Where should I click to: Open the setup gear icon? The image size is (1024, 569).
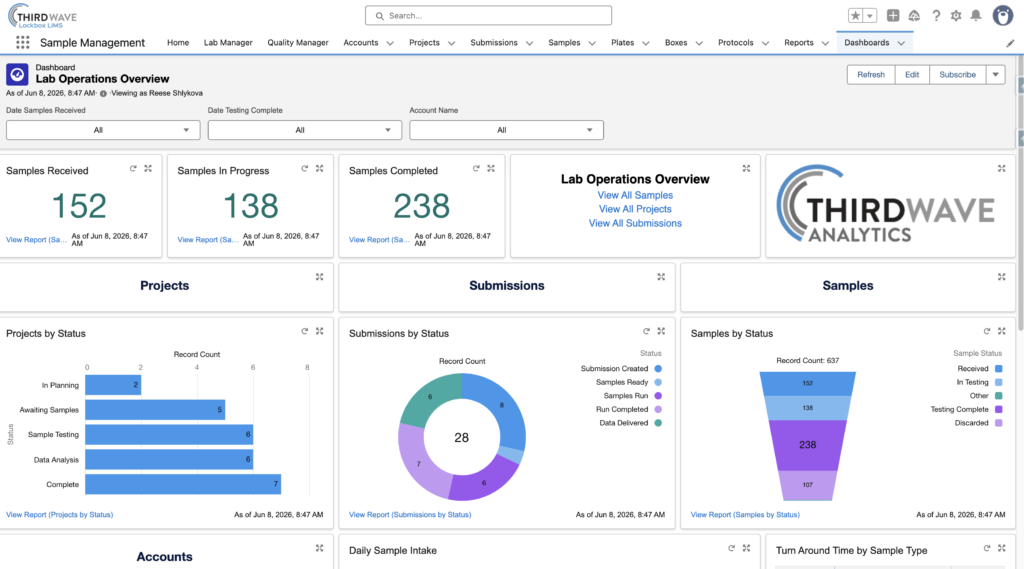tap(956, 16)
